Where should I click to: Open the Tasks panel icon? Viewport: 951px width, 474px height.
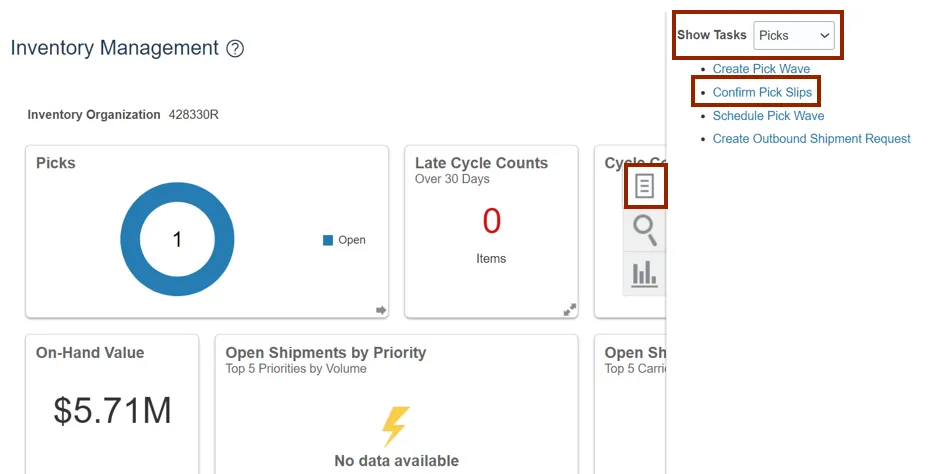[645, 187]
